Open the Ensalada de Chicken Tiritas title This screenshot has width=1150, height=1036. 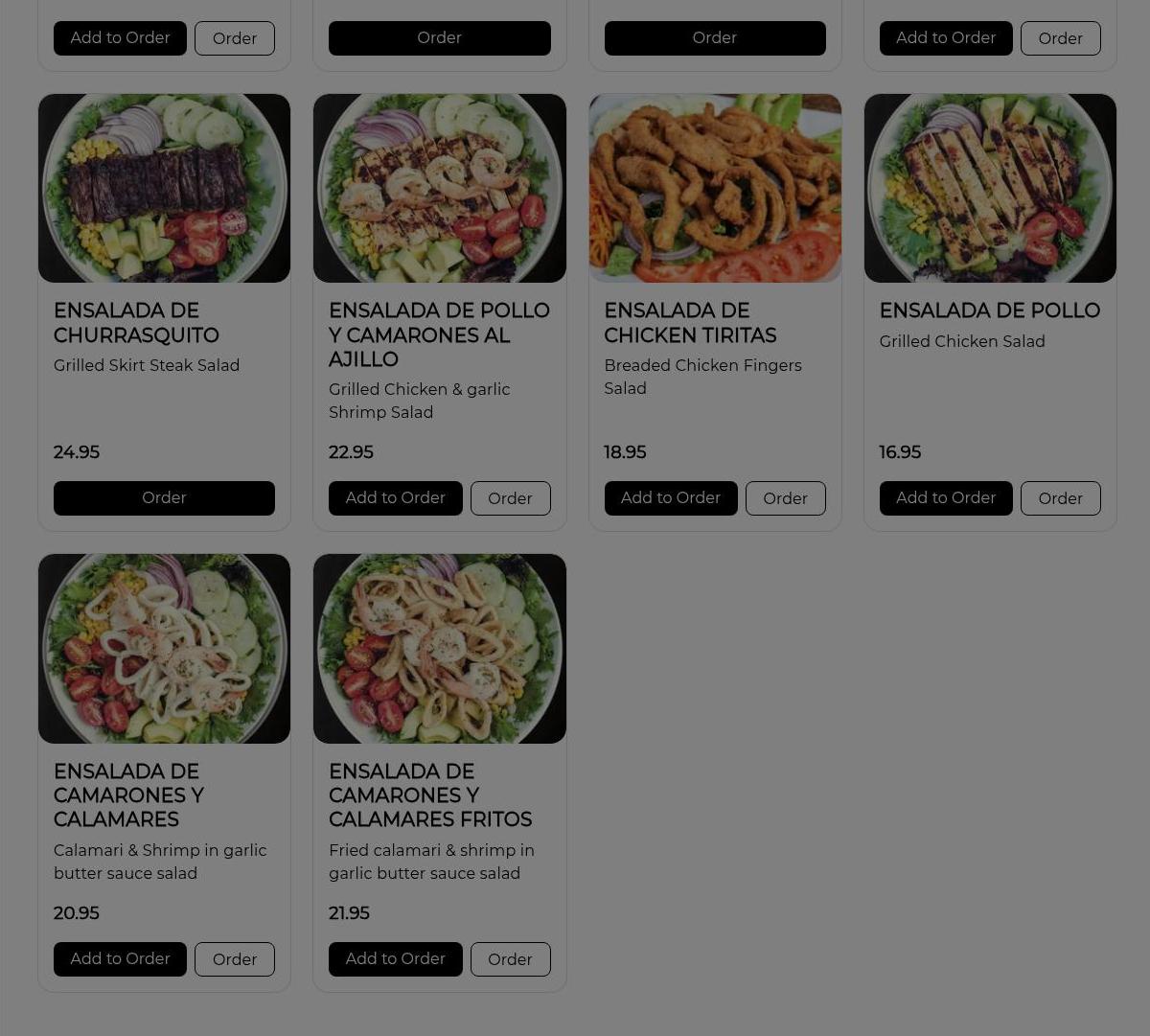(690, 323)
